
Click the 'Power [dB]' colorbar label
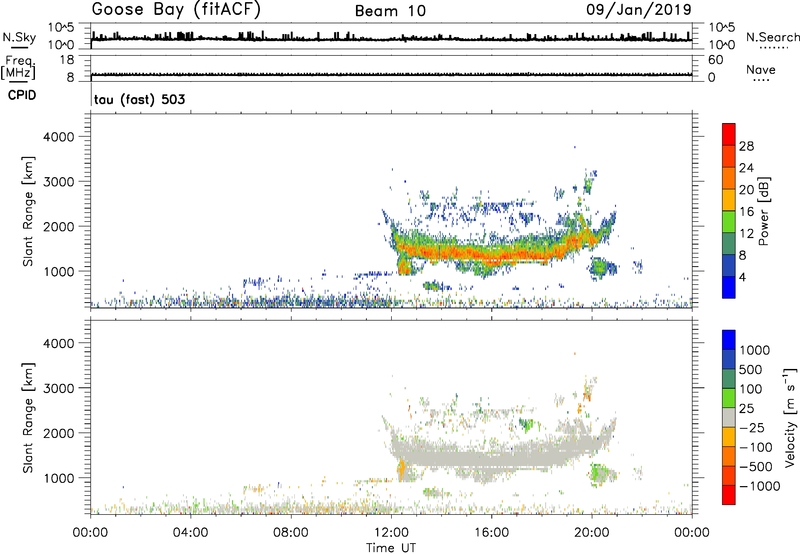coord(764,211)
